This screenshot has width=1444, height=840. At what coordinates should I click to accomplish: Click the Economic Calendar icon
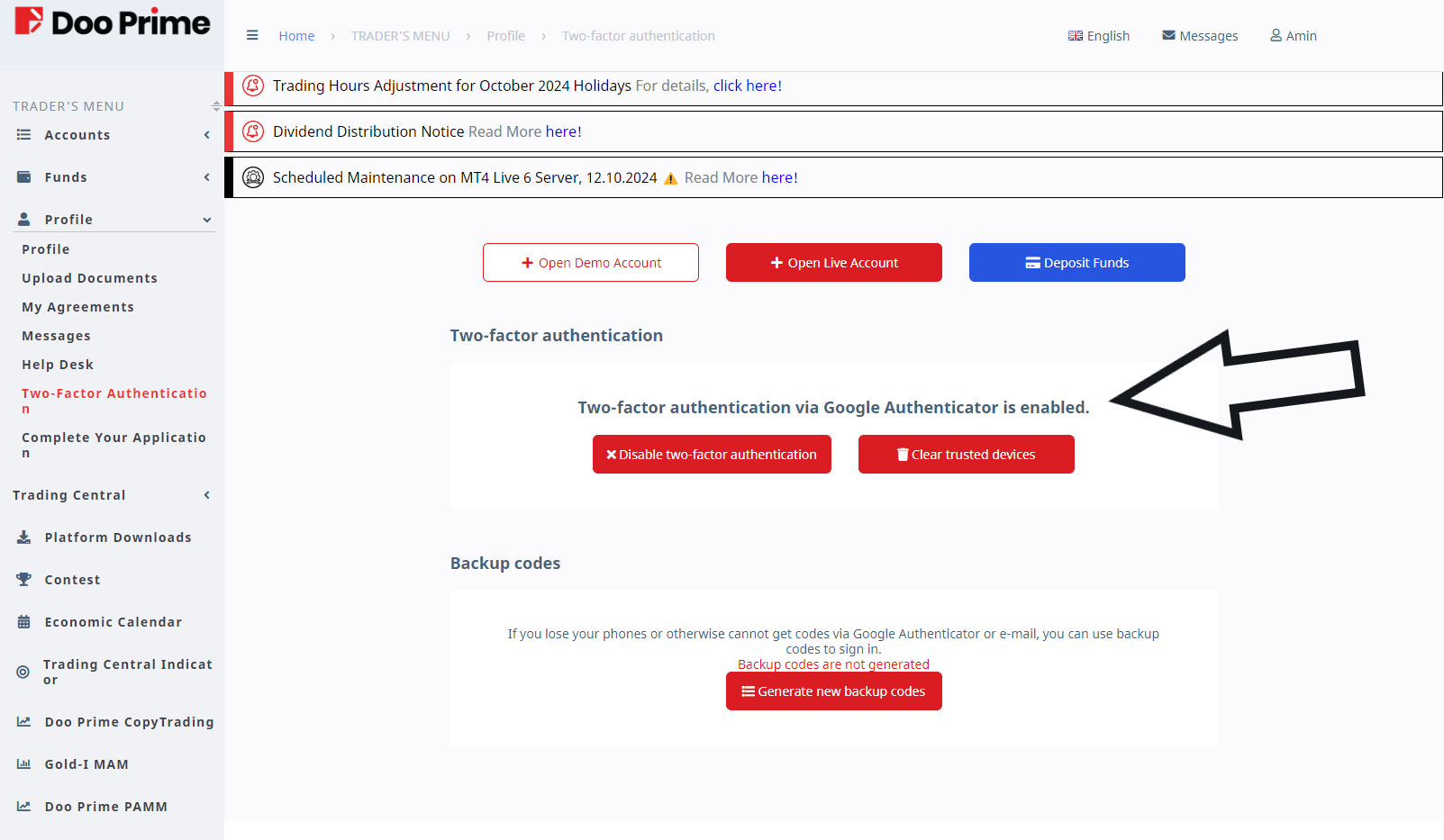click(x=23, y=622)
